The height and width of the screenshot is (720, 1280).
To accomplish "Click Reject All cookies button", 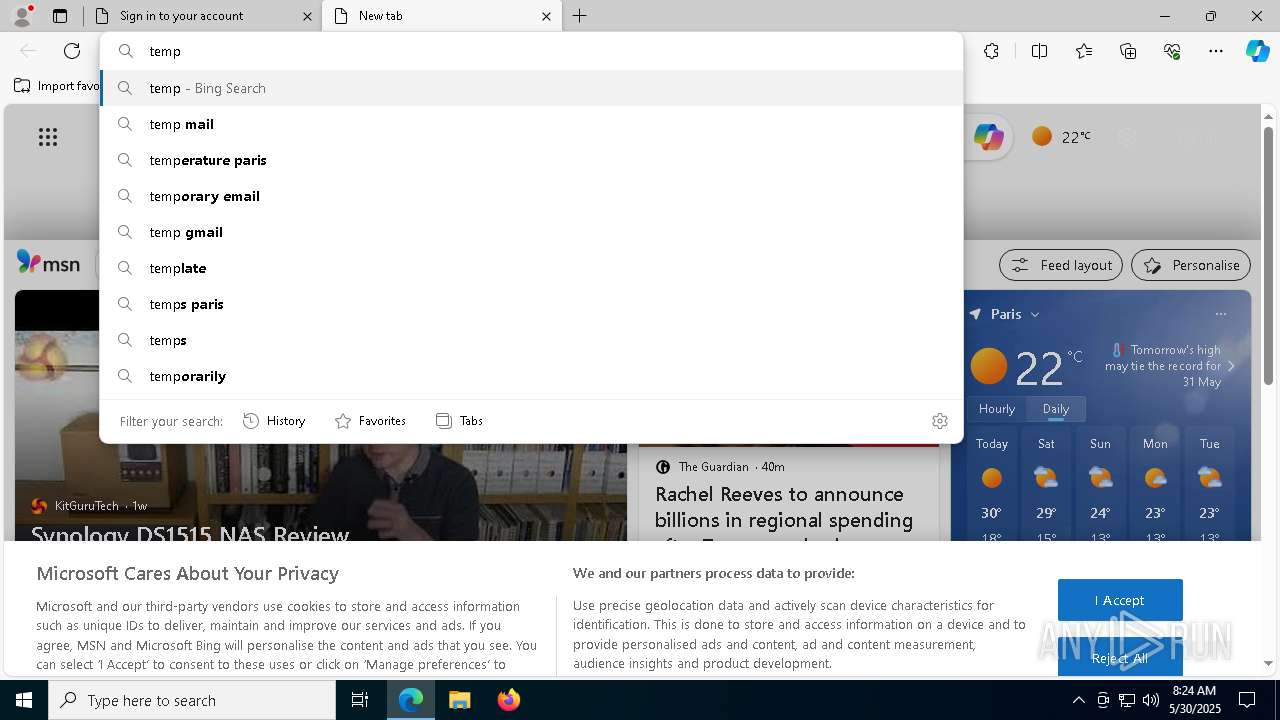I will click(x=1120, y=658).
